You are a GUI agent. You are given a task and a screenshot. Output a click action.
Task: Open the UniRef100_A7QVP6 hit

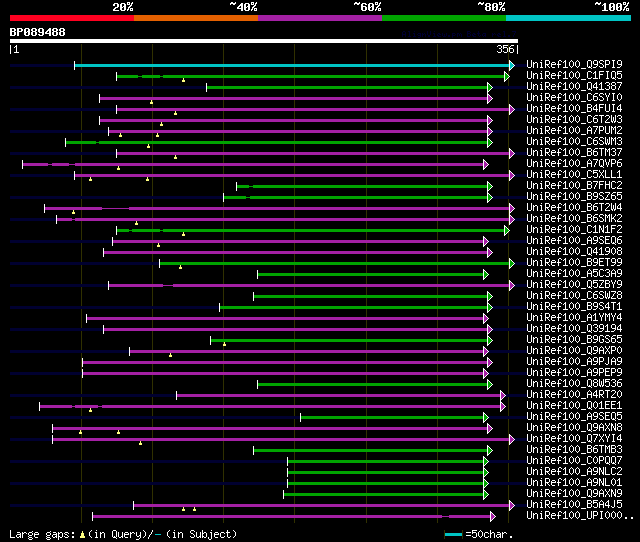574,164
